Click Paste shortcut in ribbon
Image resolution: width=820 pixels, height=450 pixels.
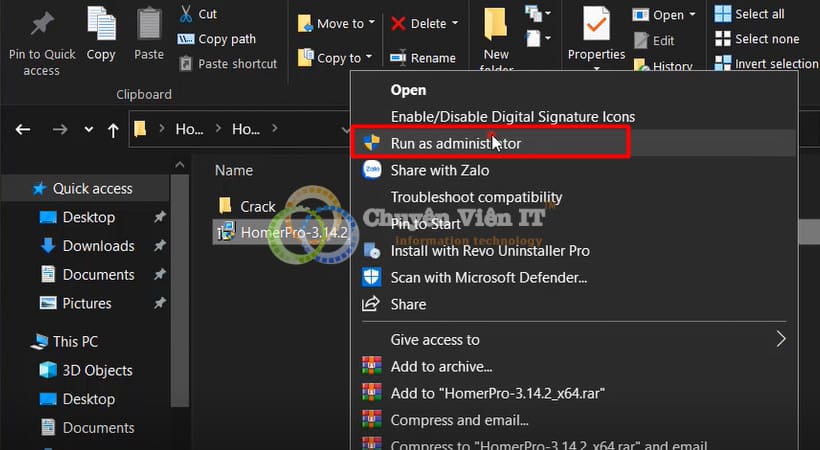coord(227,64)
